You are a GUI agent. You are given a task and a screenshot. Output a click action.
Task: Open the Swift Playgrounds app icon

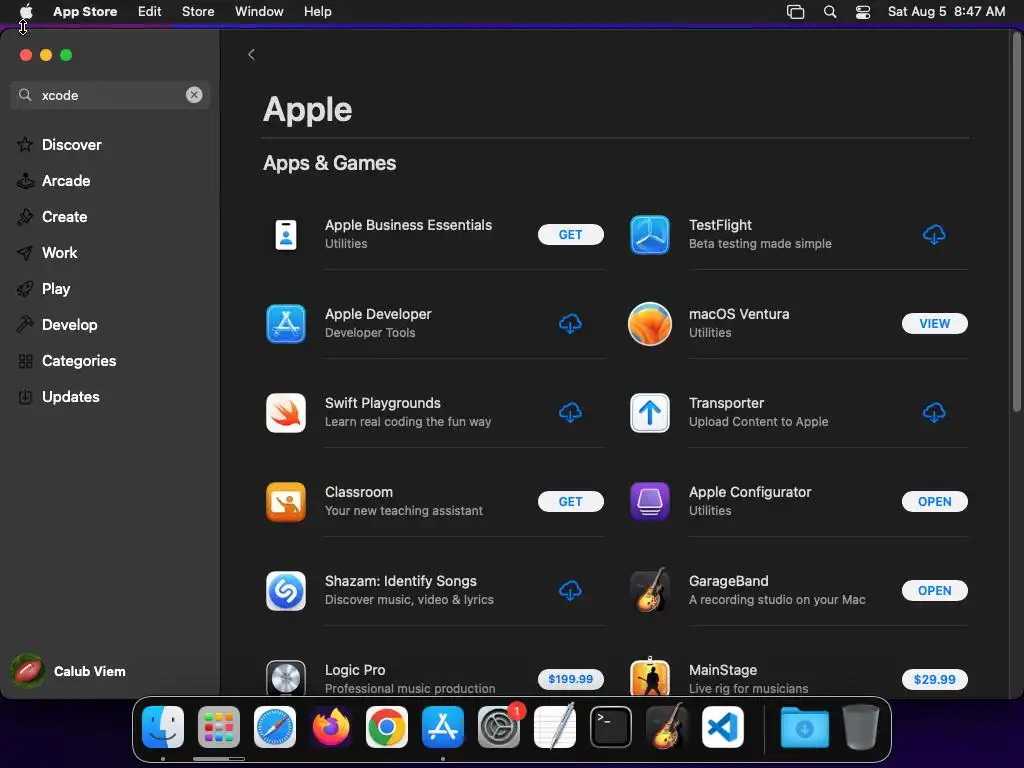click(x=286, y=413)
